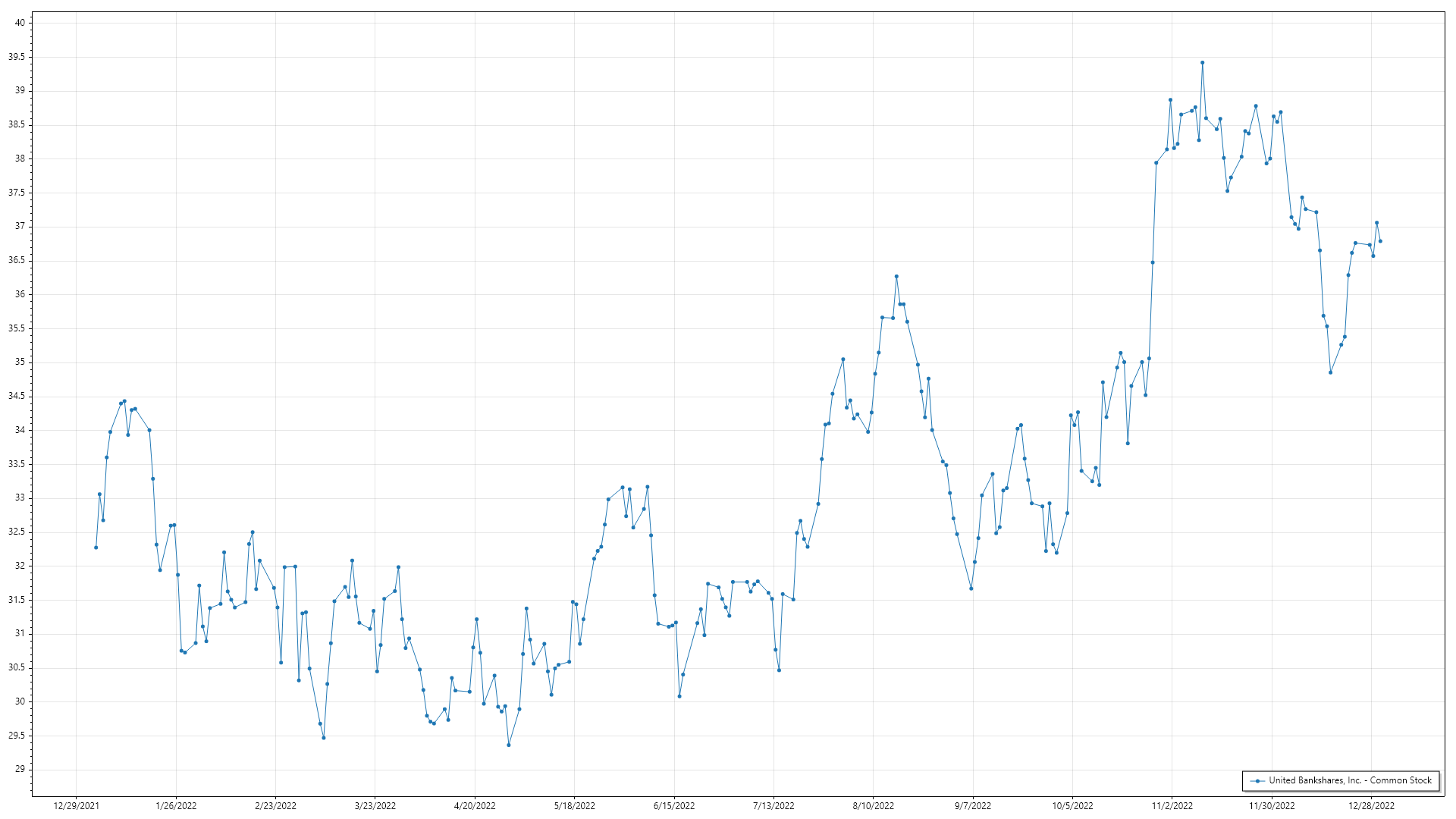Click the last data point of the series

coord(1380,241)
